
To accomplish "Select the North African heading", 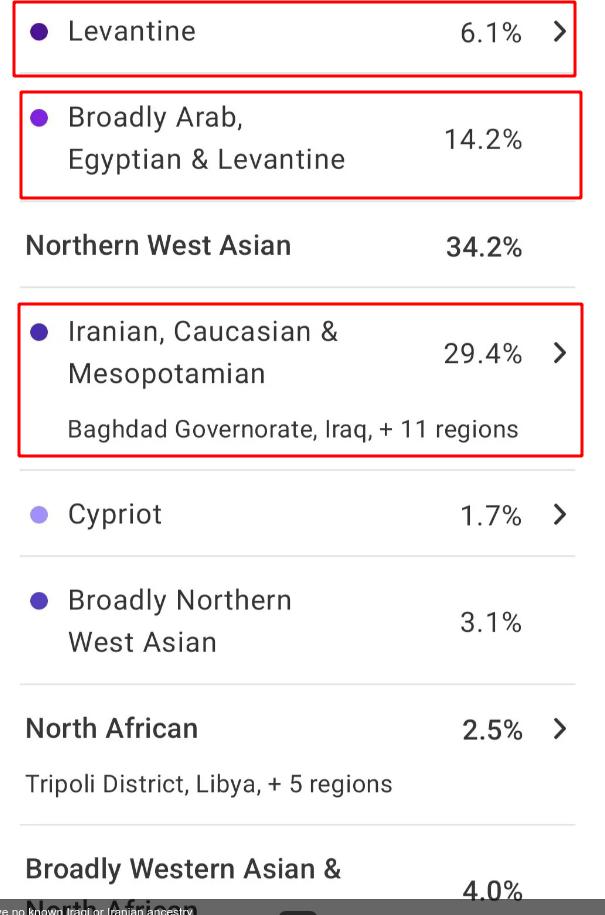I will pos(112,729).
